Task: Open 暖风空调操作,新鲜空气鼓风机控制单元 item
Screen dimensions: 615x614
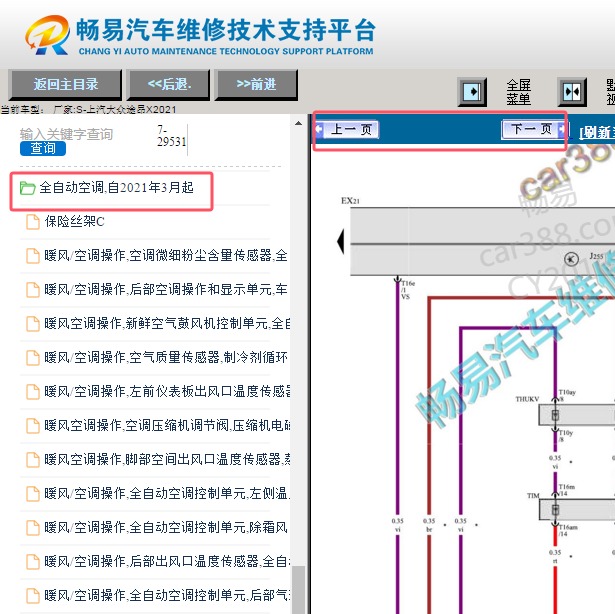Action: point(167,323)
